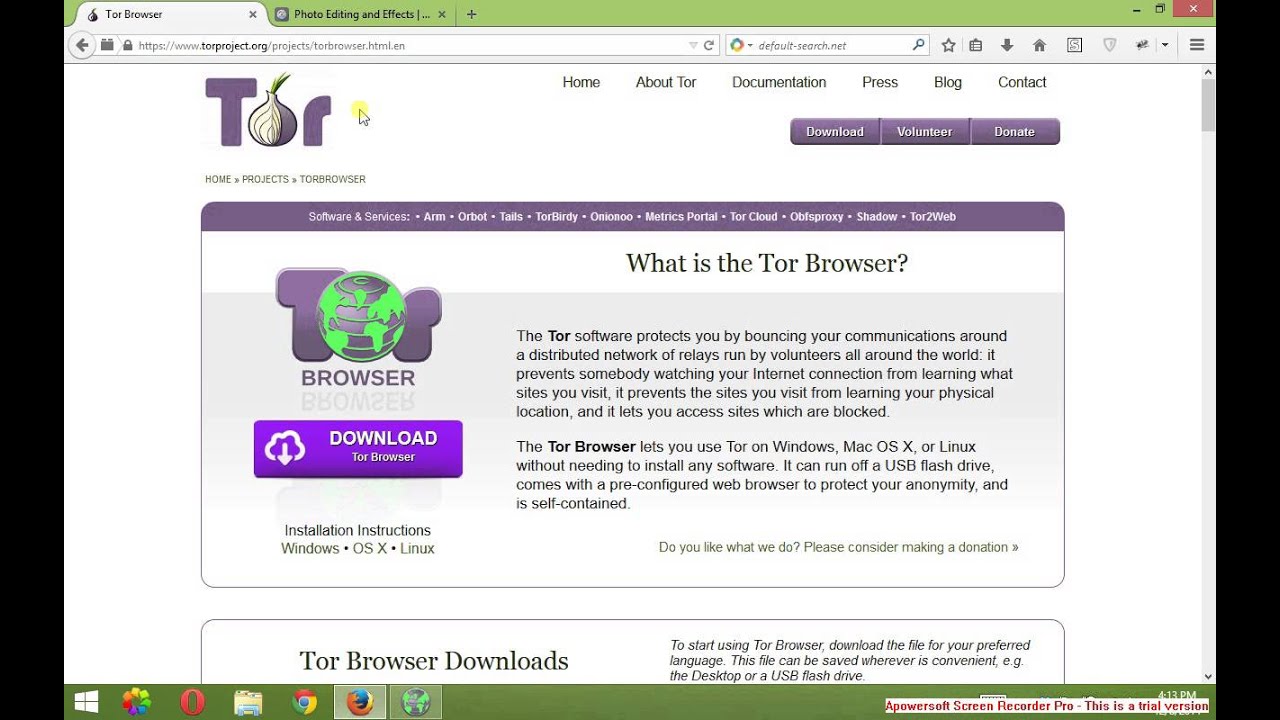Viewport: 1280px width, 720px height.
Task: Open the Tails software link
Action: (x=511, y=217)
